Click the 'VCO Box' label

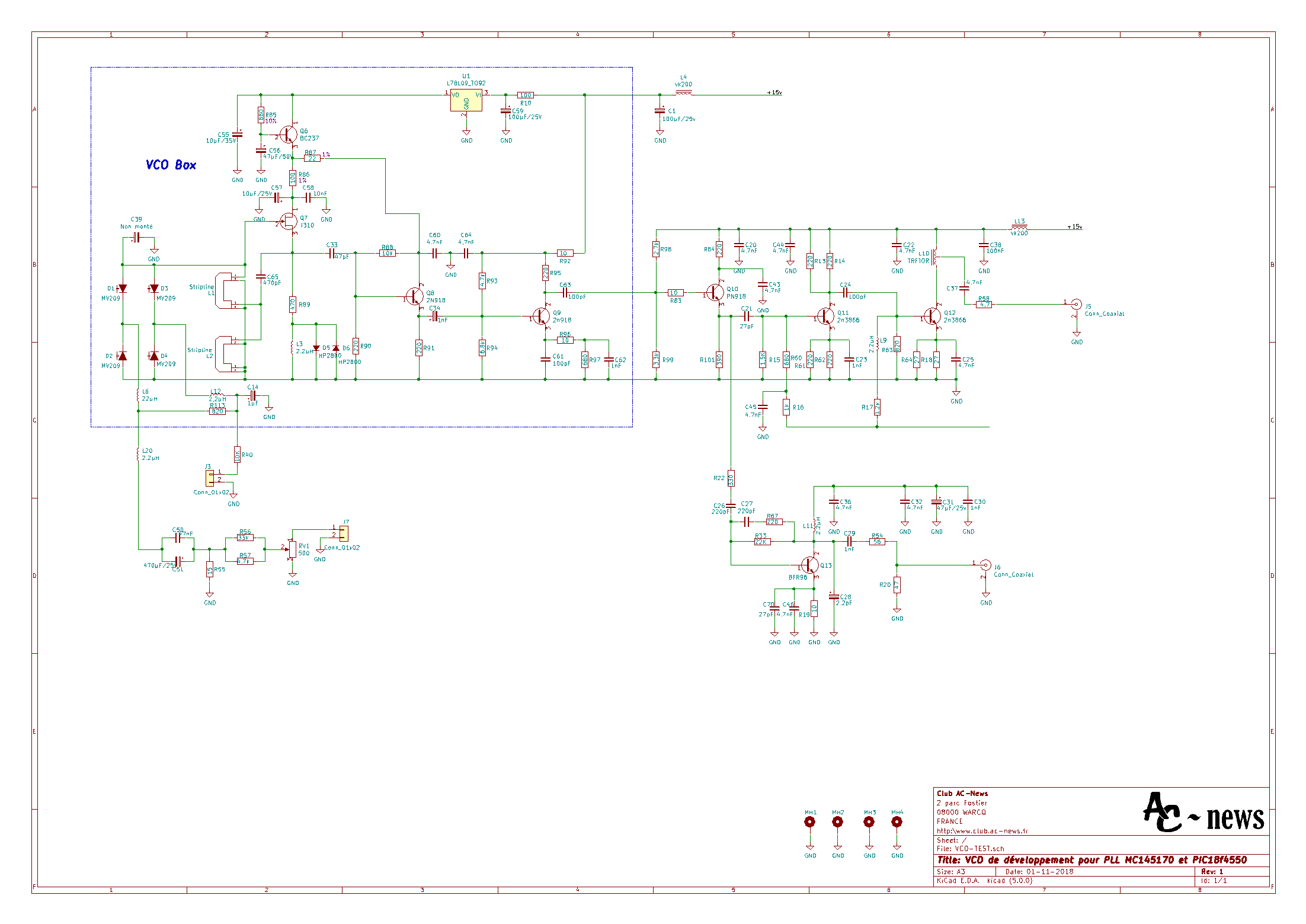(171, 165)
